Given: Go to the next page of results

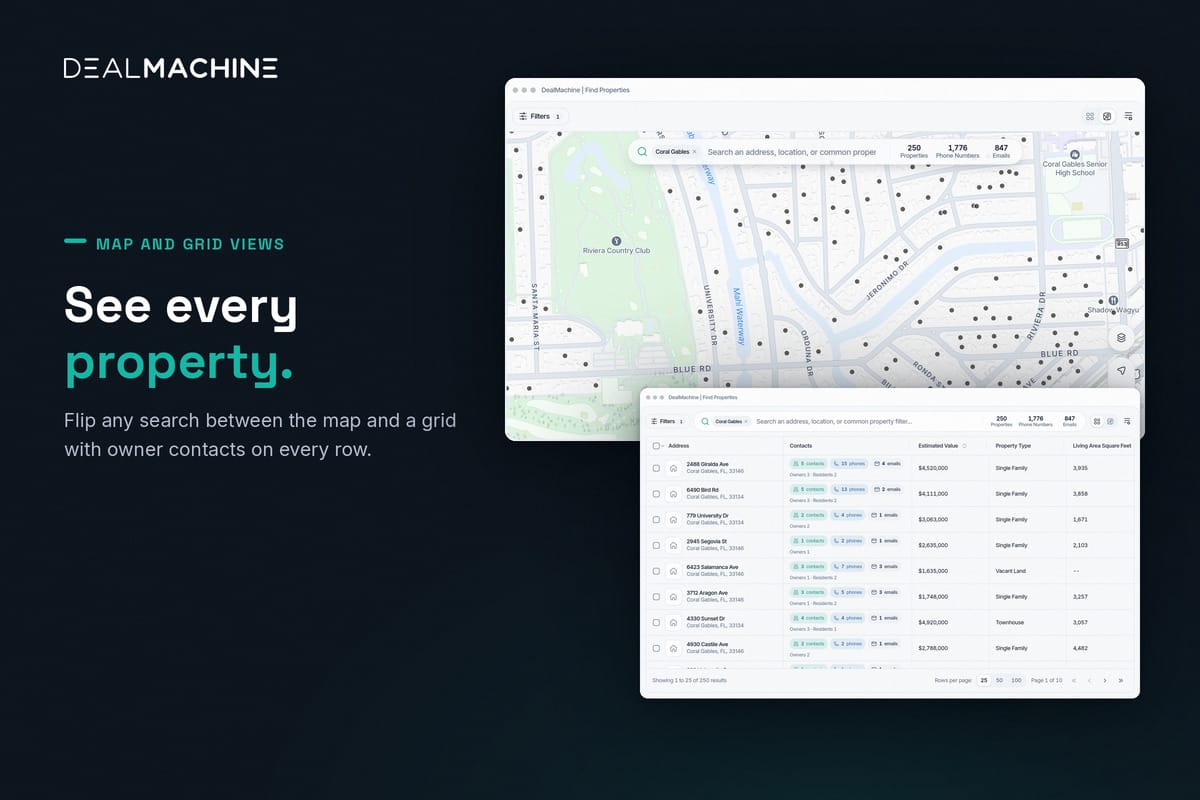Looking at the screenshot, I should click(x=1105, y=680).
